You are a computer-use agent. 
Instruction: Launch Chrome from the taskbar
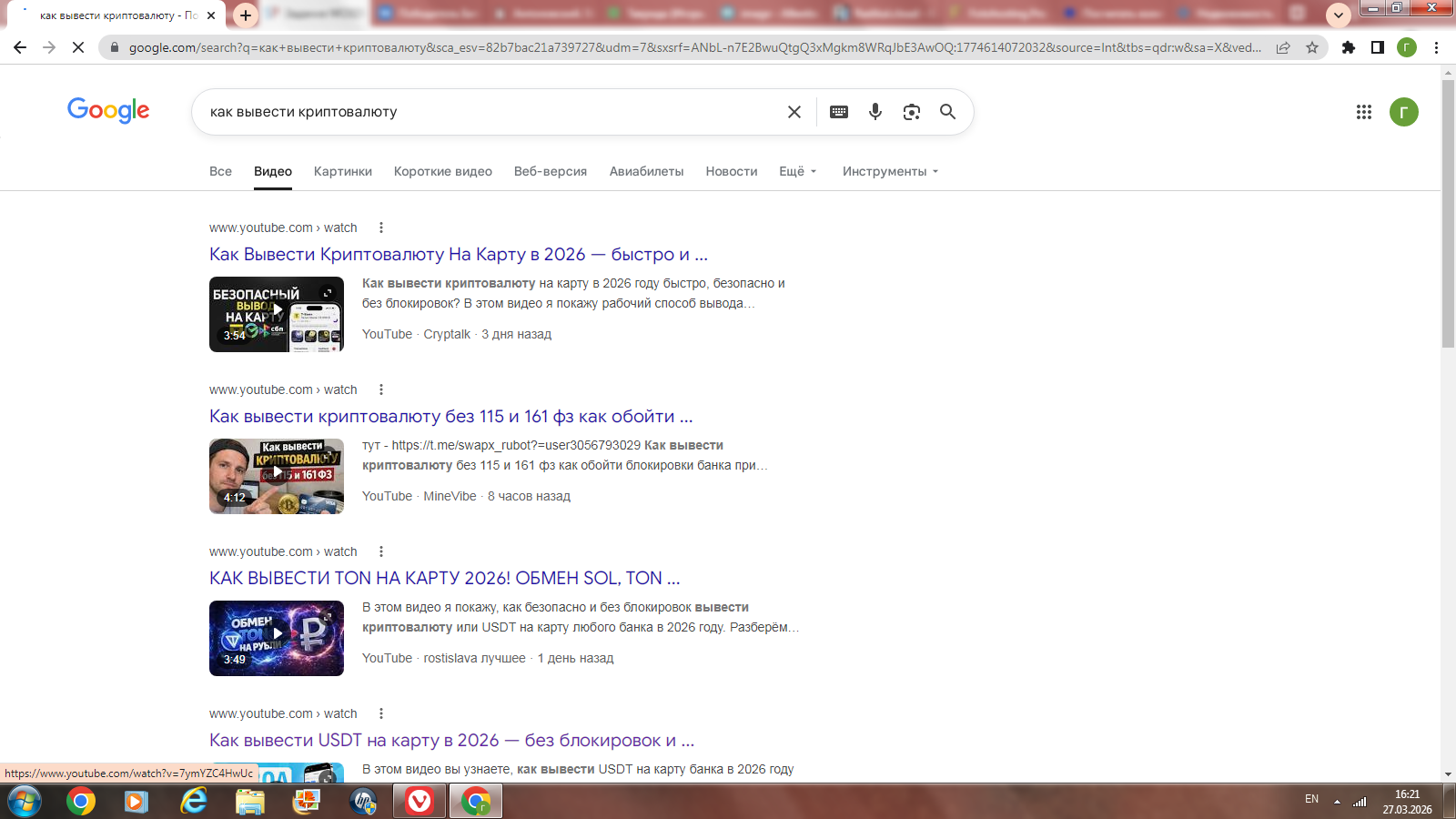click(81, 802)
